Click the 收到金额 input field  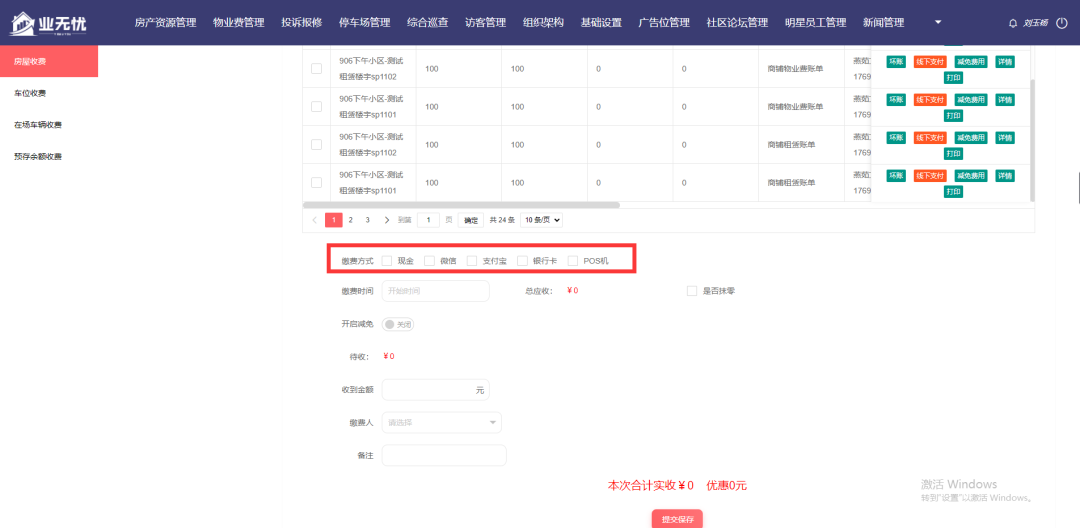tap(435, 390)
